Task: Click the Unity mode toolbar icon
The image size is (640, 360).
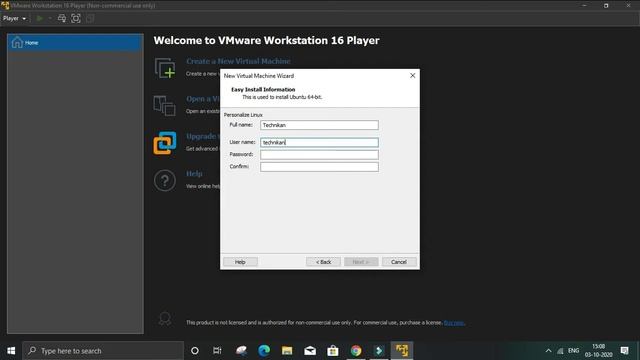Action: click(90, 18)
